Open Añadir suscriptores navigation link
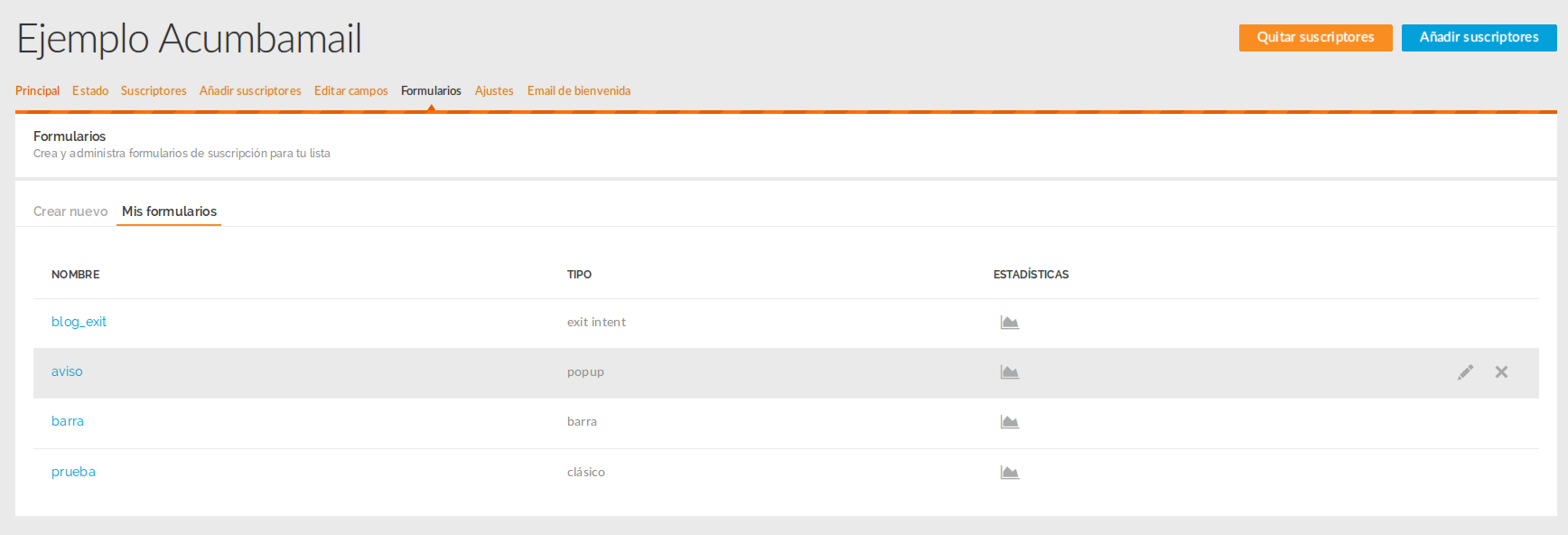1568x535 pixels. (x=250, y=91)
